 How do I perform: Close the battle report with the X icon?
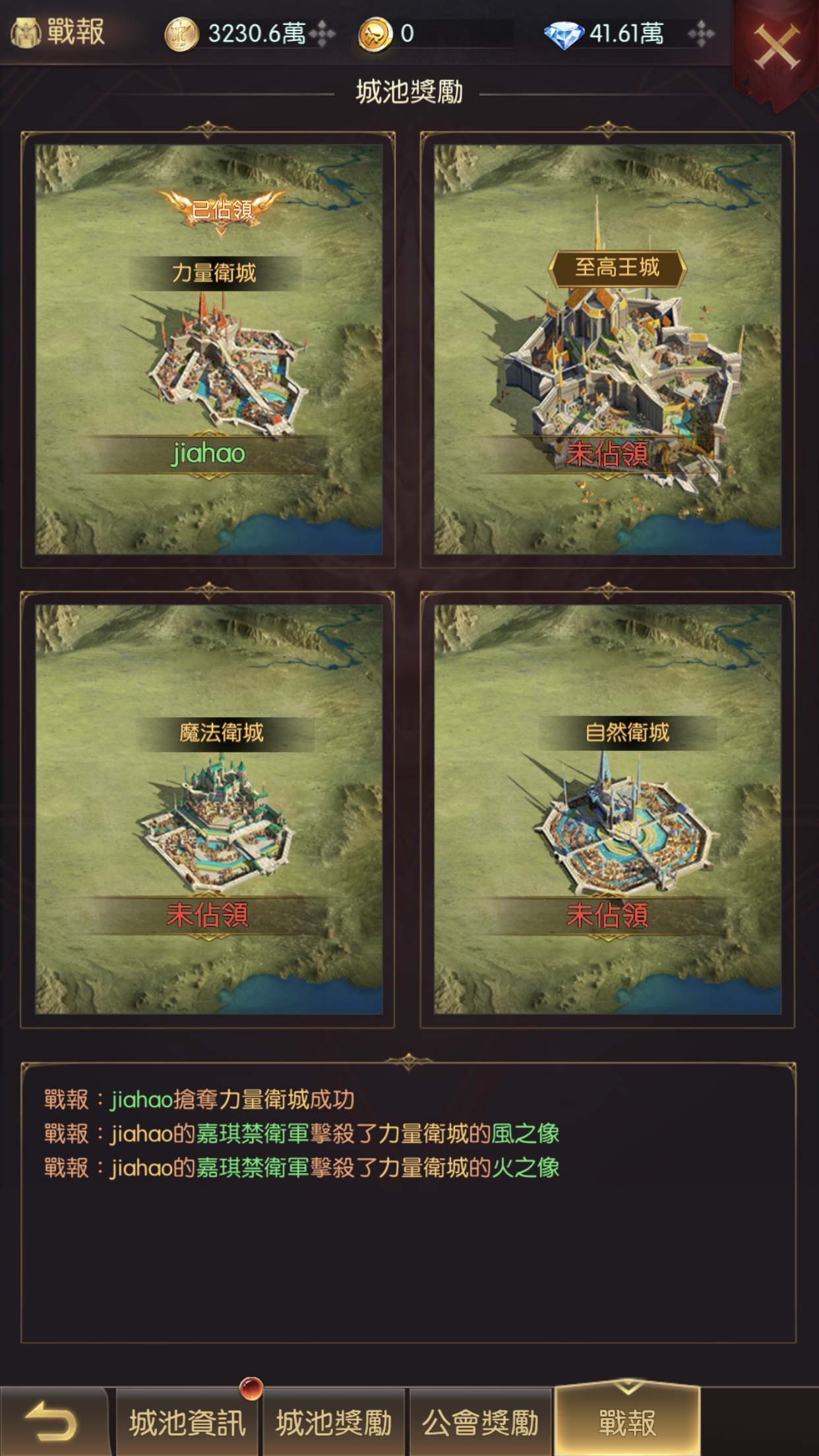(777, 46)
